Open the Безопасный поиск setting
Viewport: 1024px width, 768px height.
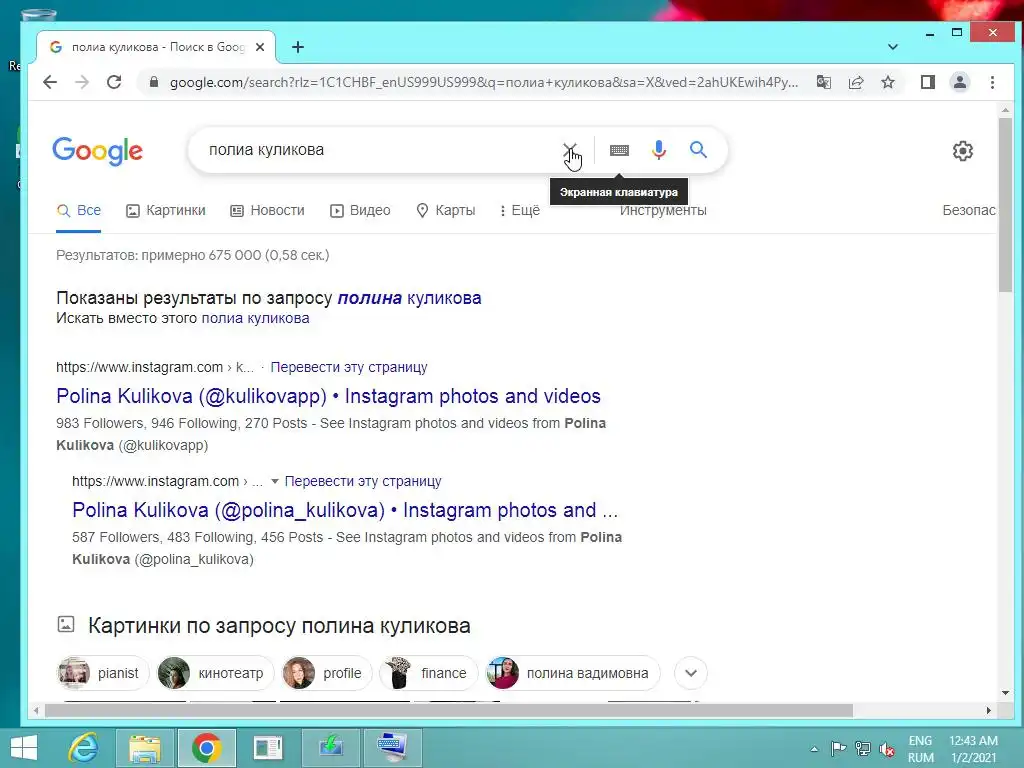(x=969, y=210)
